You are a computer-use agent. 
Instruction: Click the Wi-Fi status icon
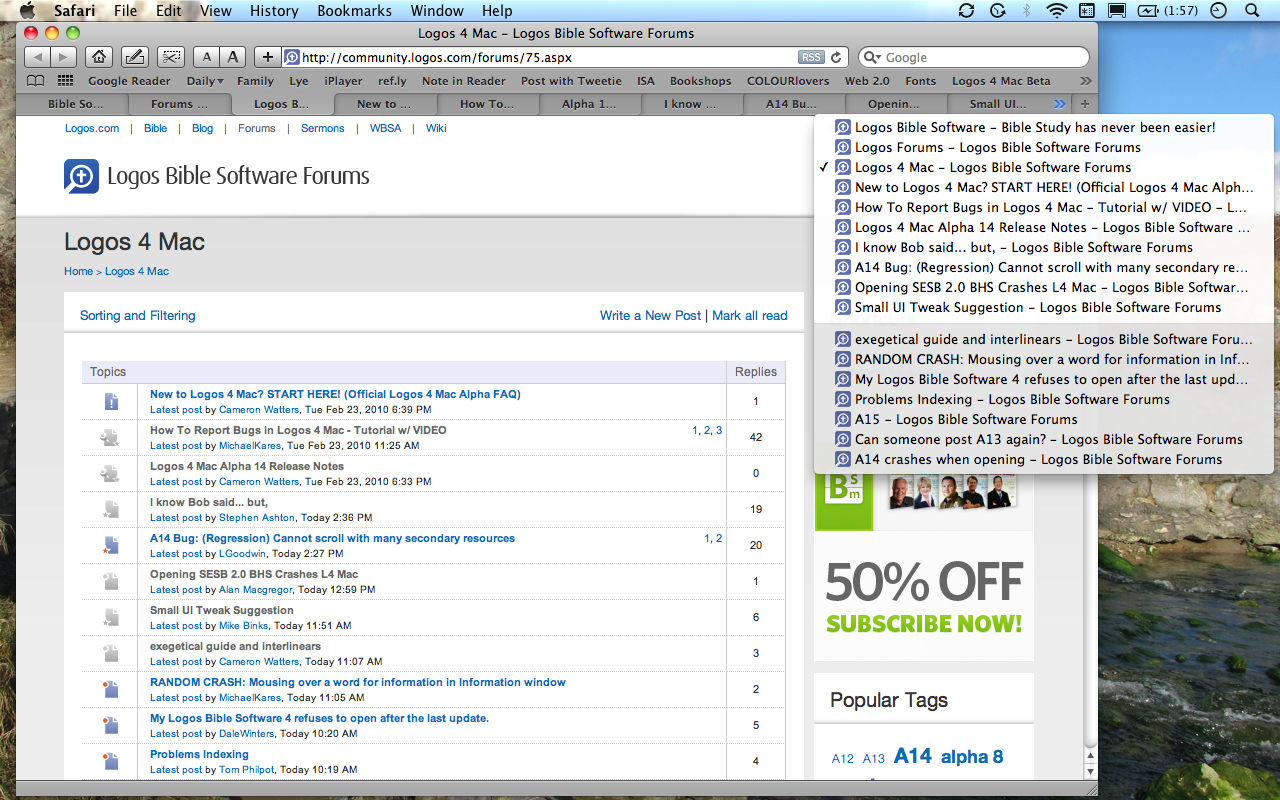[1056, 11]
